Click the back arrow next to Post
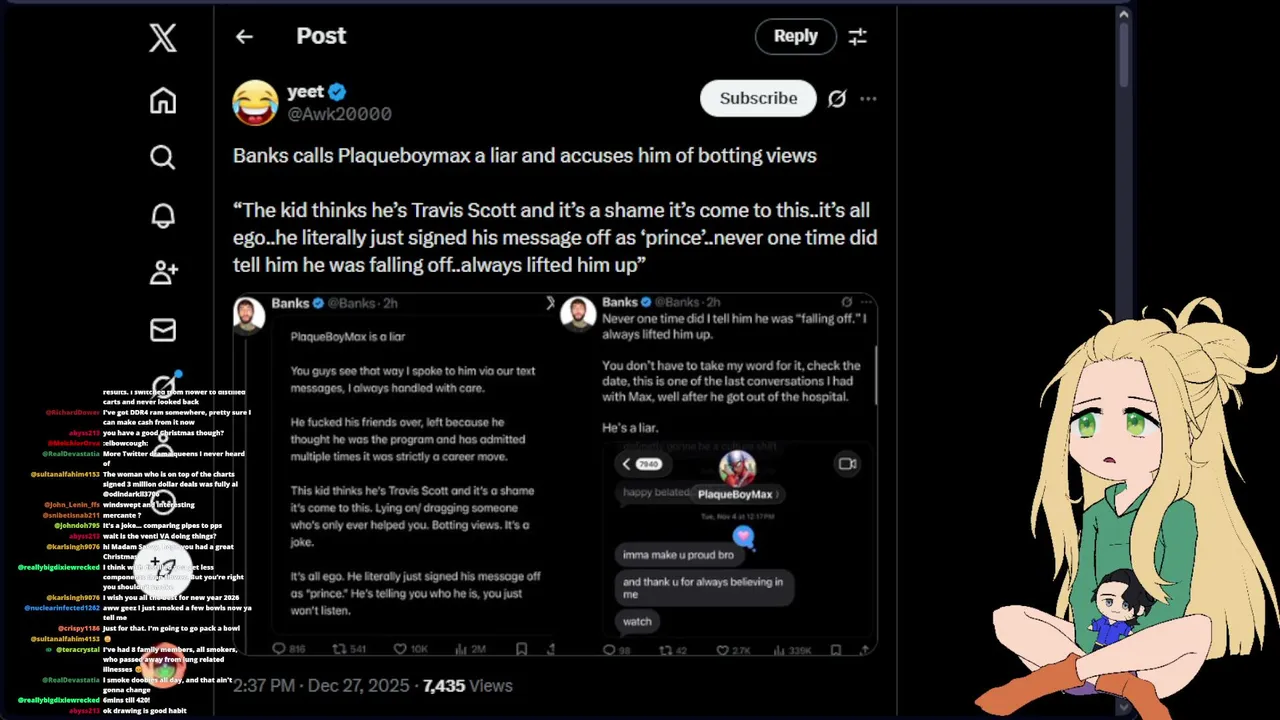This screenshot has width=1280, height=720. [x=244, y=36]
